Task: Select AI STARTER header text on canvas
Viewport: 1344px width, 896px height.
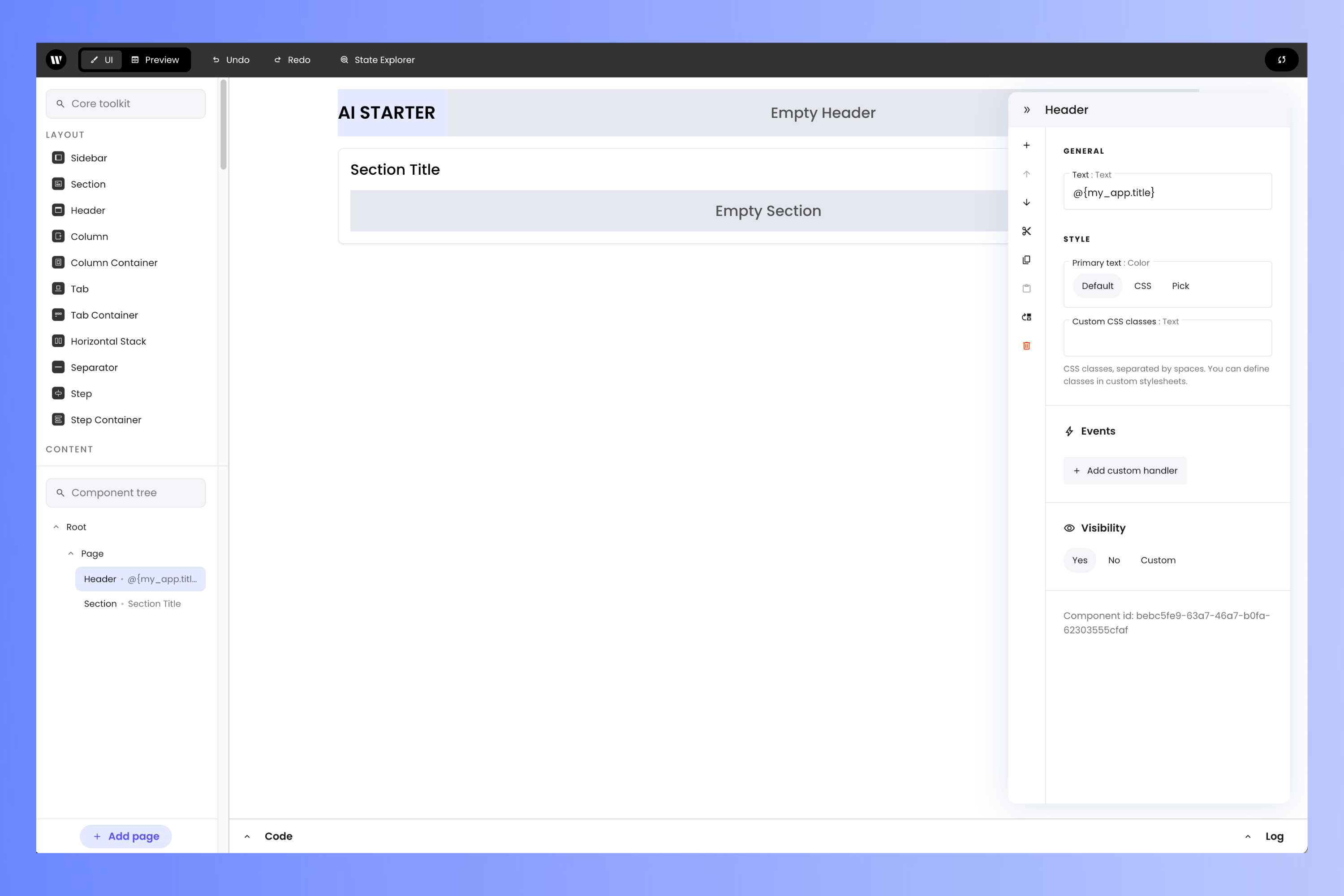Action: (387, 112)
